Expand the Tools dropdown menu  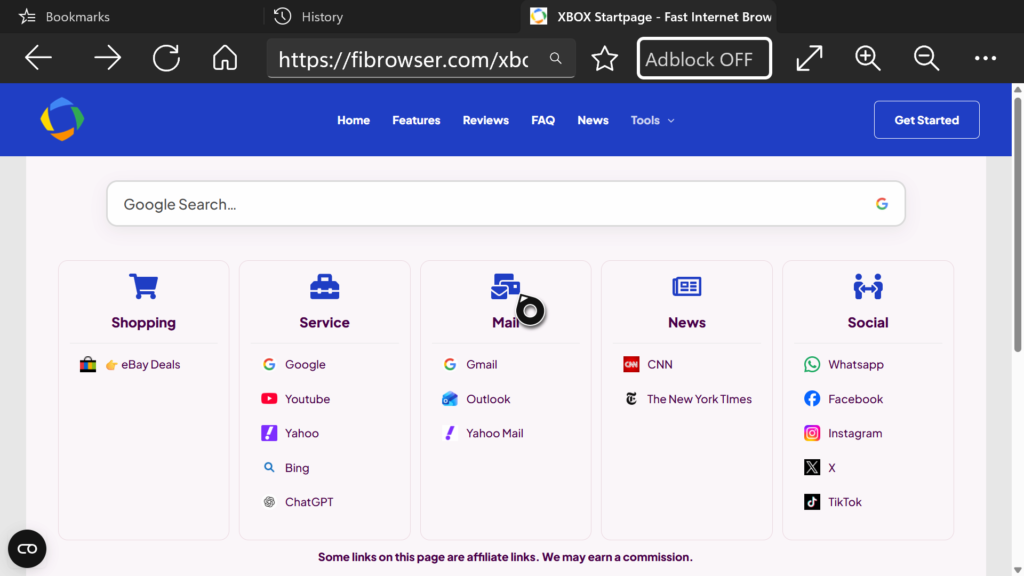coord(652,120)
